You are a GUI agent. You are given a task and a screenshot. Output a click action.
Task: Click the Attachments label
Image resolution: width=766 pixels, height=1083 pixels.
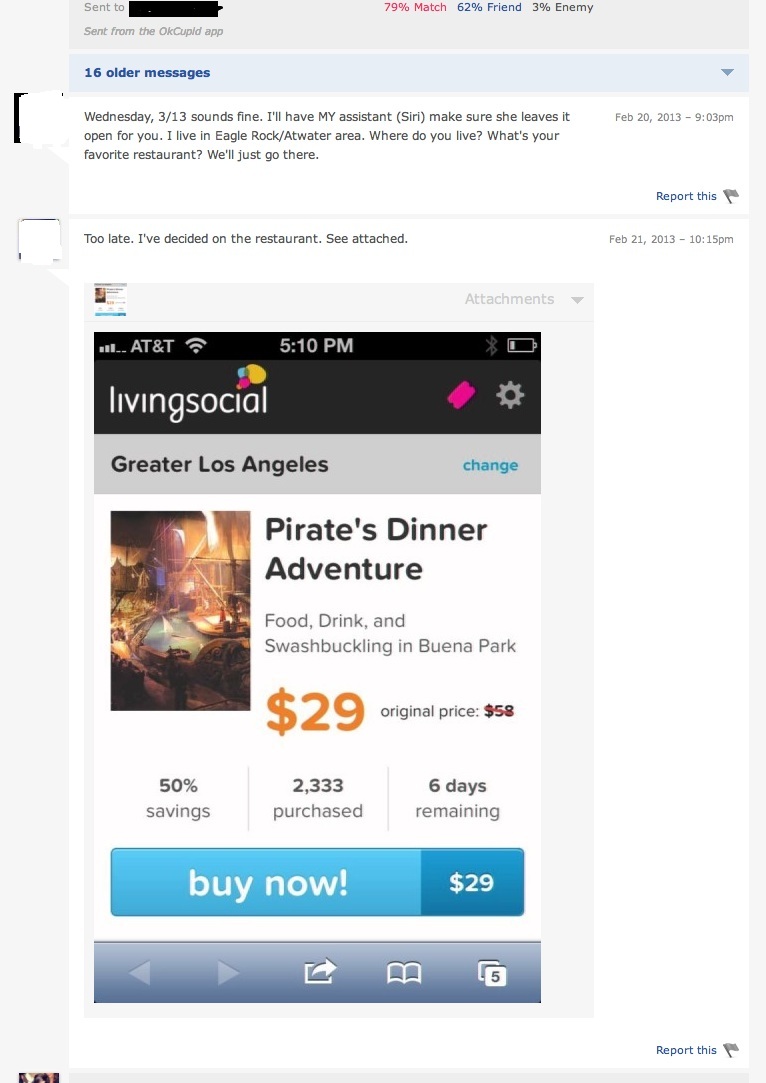tap(509, 299)
